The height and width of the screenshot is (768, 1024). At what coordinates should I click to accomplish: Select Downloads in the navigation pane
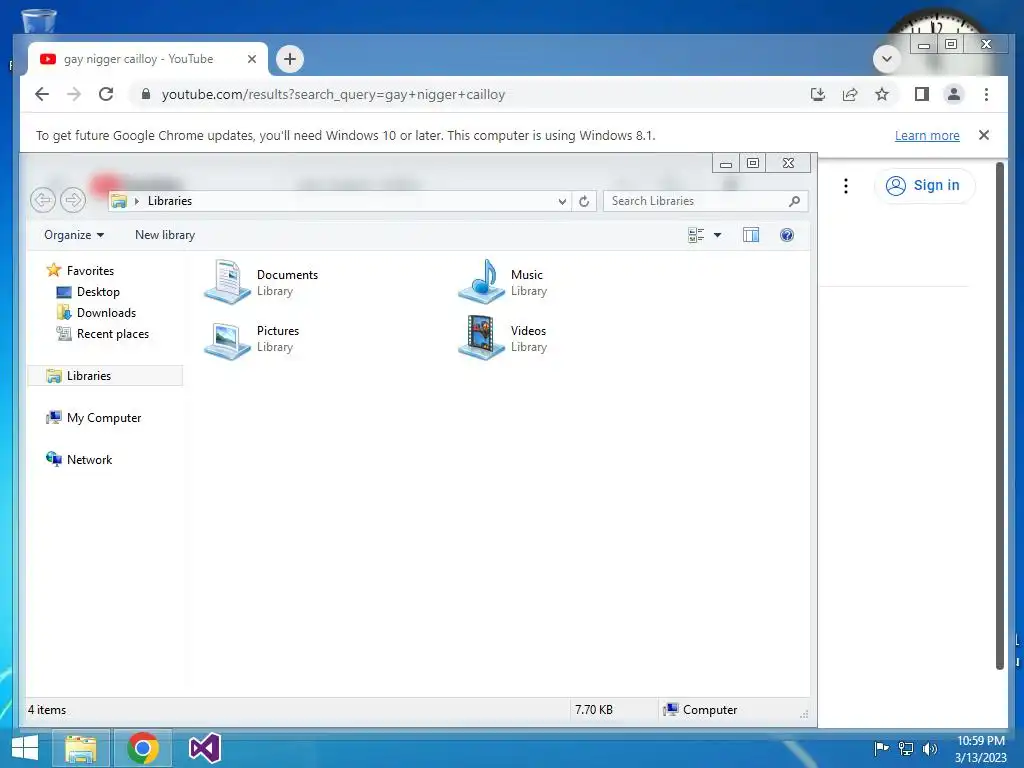pos(97,312)
